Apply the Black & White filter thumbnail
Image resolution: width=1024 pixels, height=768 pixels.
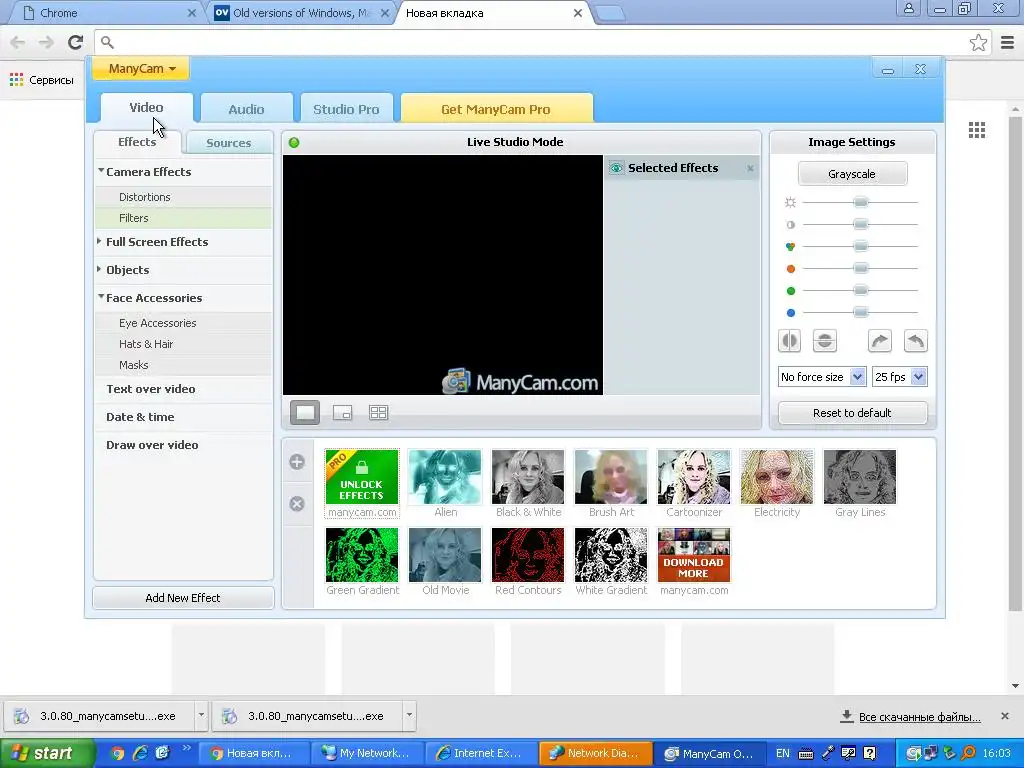pyautogui.click(x=528, y=477)
